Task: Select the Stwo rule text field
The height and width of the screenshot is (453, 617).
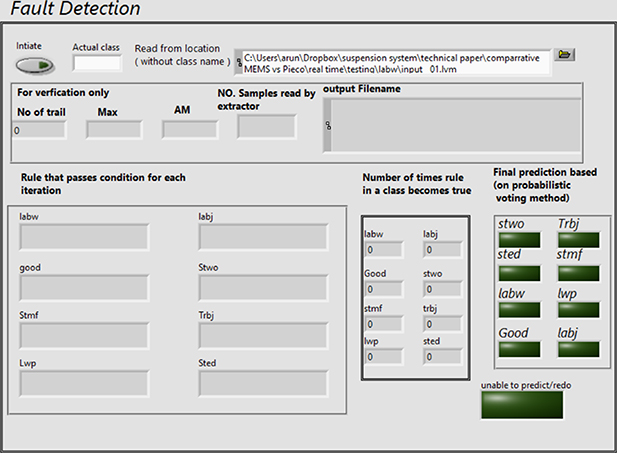Action: coord(263,289)
